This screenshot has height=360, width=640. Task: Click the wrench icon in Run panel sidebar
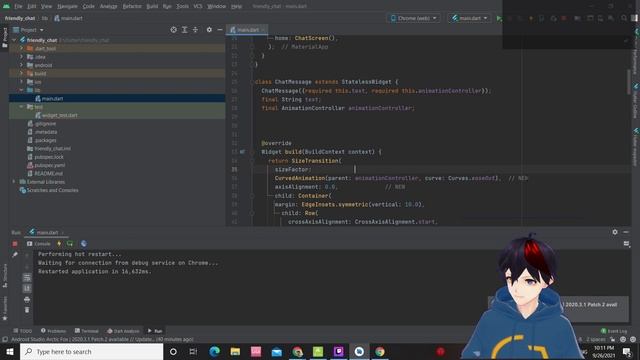pos(15,255)
